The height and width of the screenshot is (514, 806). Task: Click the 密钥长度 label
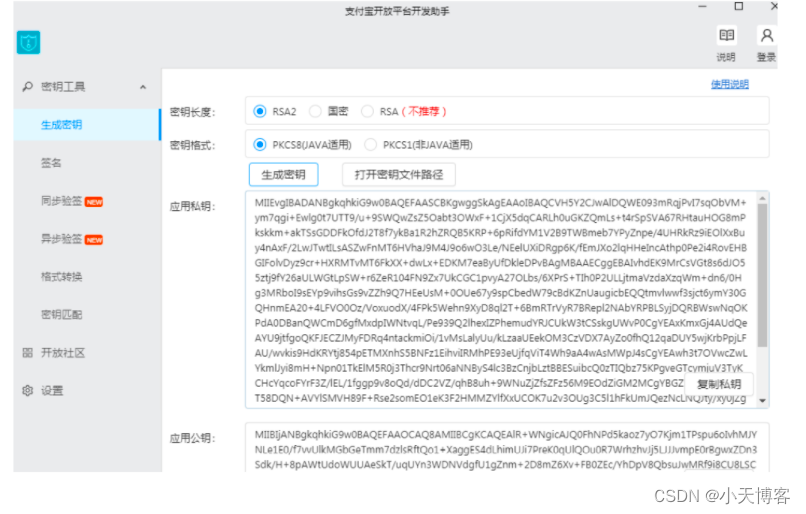[x=193, y=112]
